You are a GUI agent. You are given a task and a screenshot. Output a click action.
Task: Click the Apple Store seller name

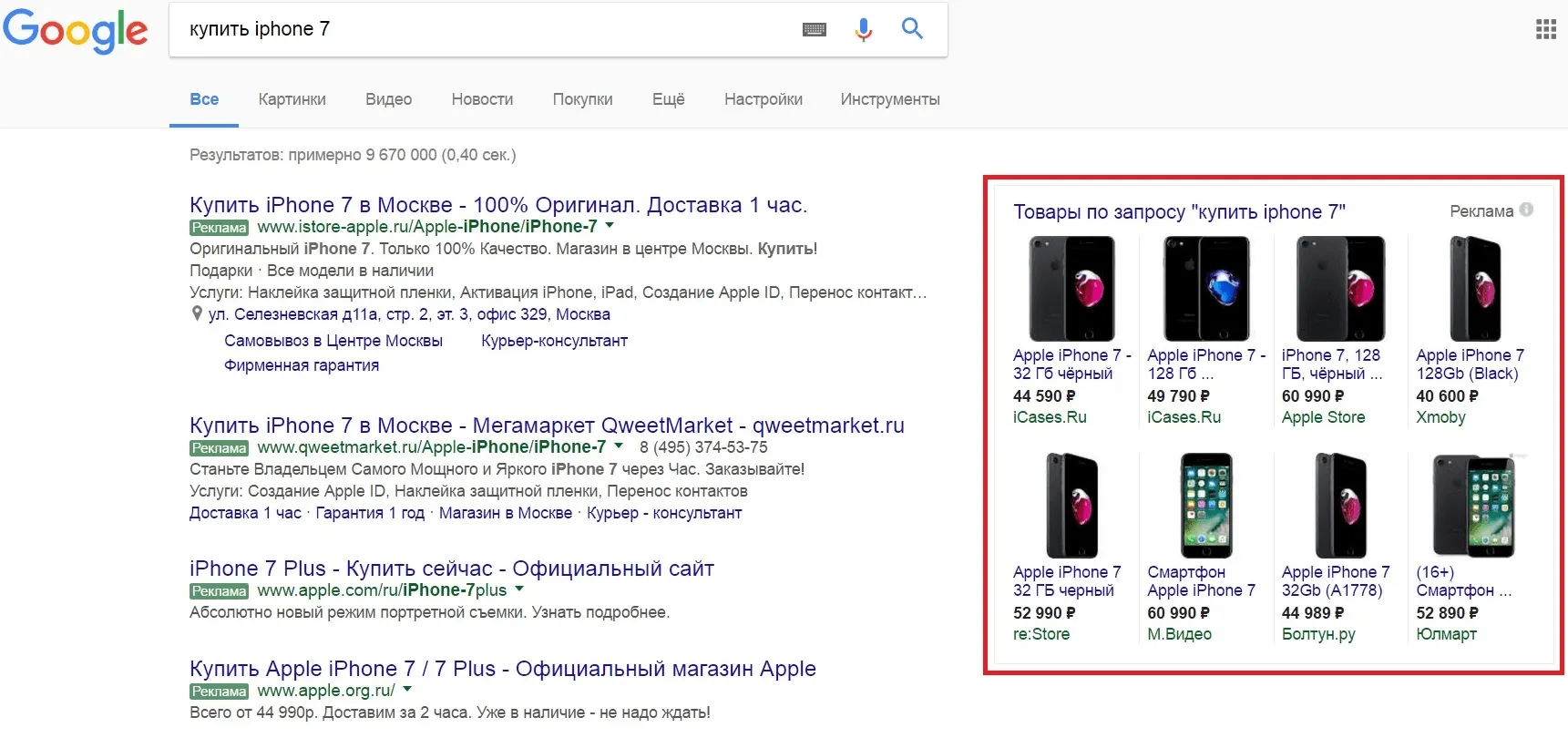[x=1323, y=417]
